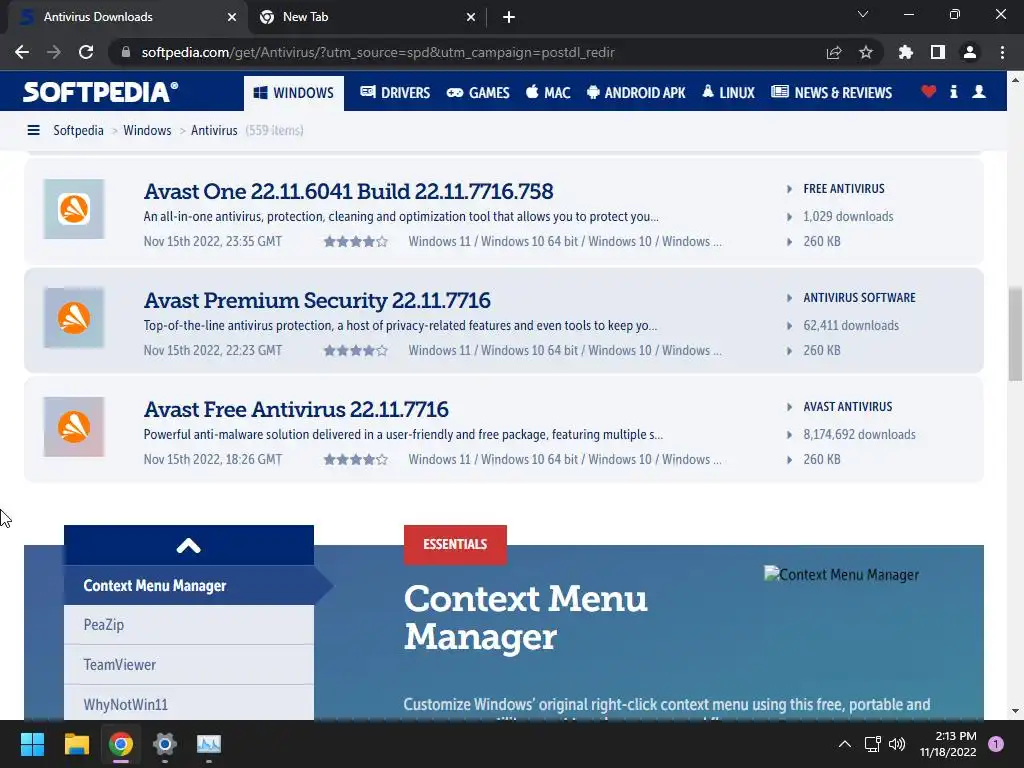The width and height of the screenshot is (1024, 768).
Task: Click the Avast Premium Security star rating
Action: pyautogui.click(x=356, y=351)
